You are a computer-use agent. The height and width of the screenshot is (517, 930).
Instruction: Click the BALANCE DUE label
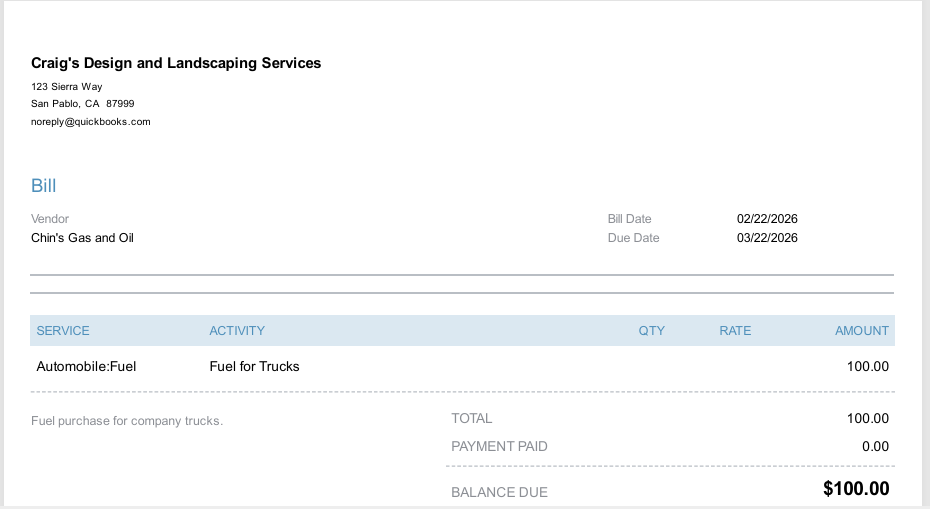pyautogui.click(x=499, y=492)
